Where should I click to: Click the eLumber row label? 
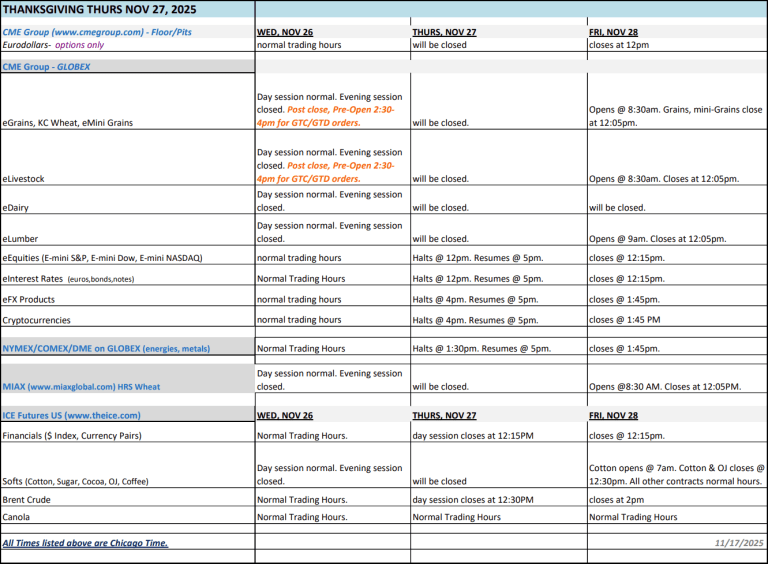21,239
